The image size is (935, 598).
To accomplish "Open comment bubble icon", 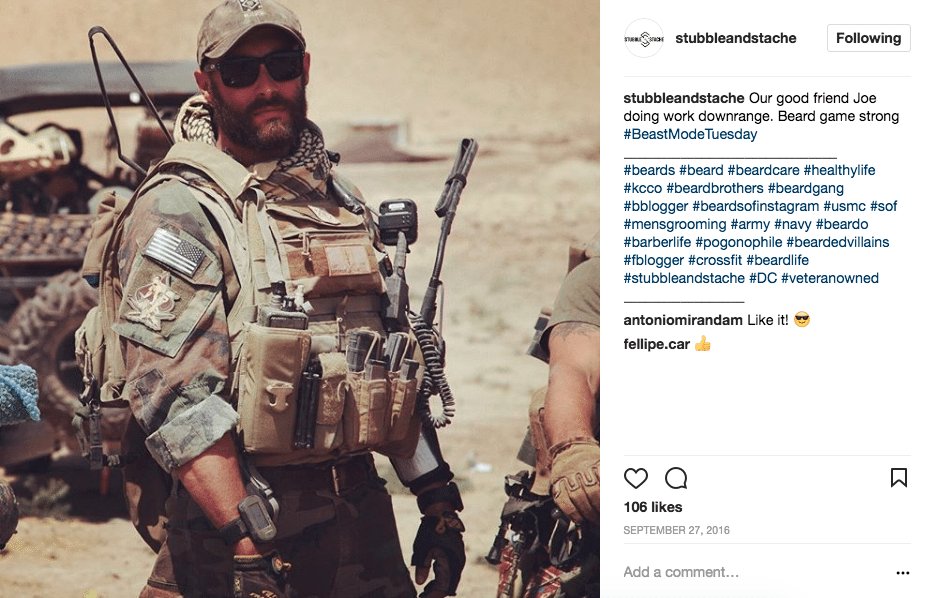I will click(x=676, y=478).
